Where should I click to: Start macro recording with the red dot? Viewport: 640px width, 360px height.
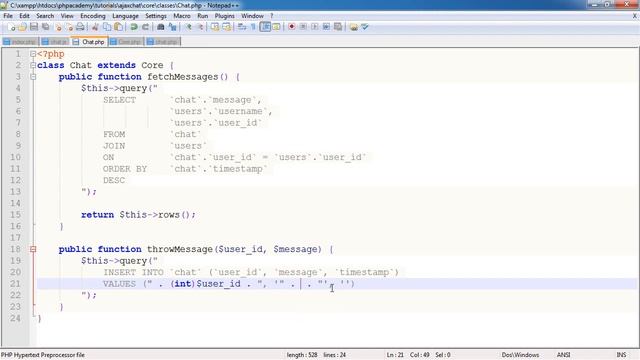click(291, 27)
